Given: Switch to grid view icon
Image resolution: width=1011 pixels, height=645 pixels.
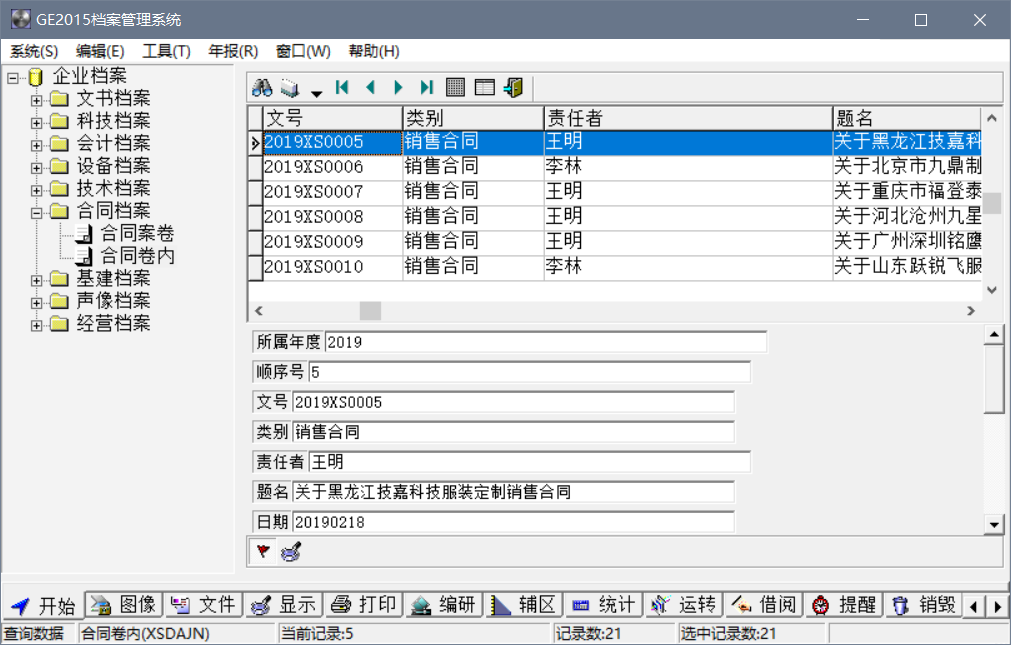Looking at the screenshot, I should [x=455, y=87].
